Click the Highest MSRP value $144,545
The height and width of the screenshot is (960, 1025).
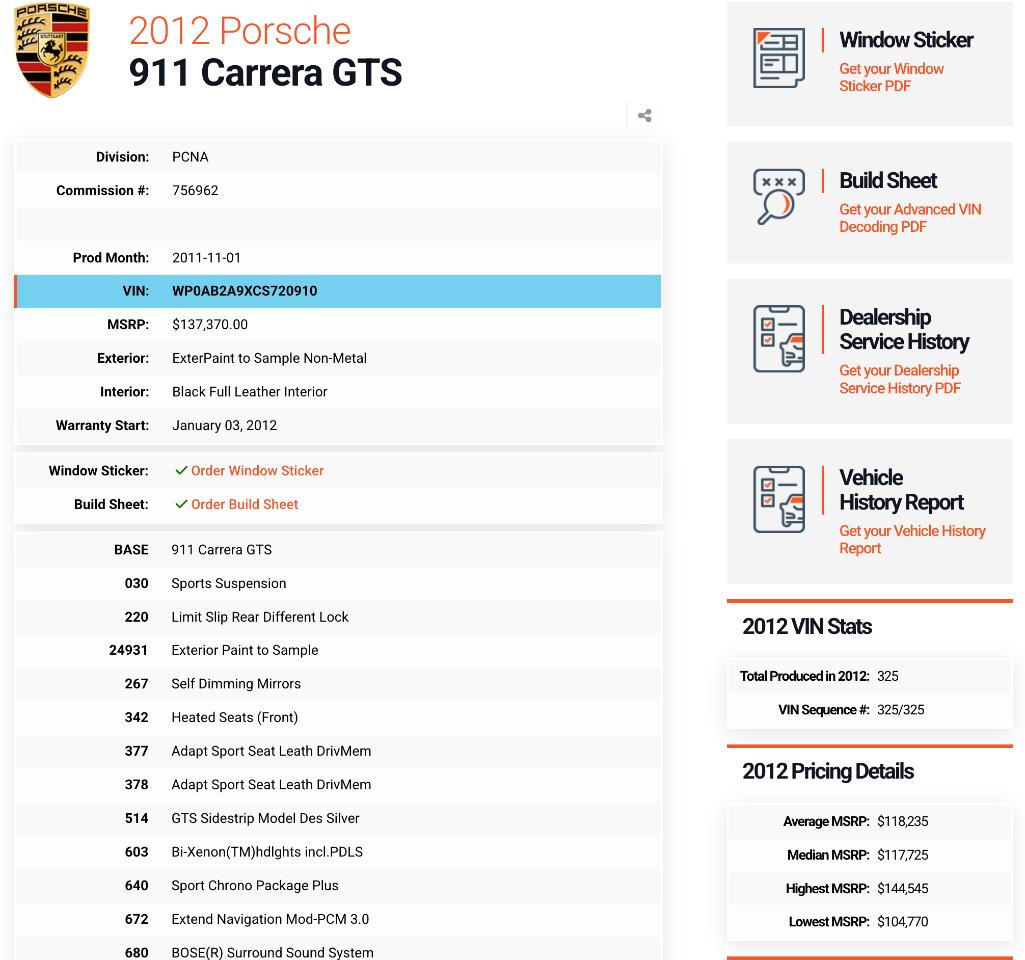[x=903, y=889]
